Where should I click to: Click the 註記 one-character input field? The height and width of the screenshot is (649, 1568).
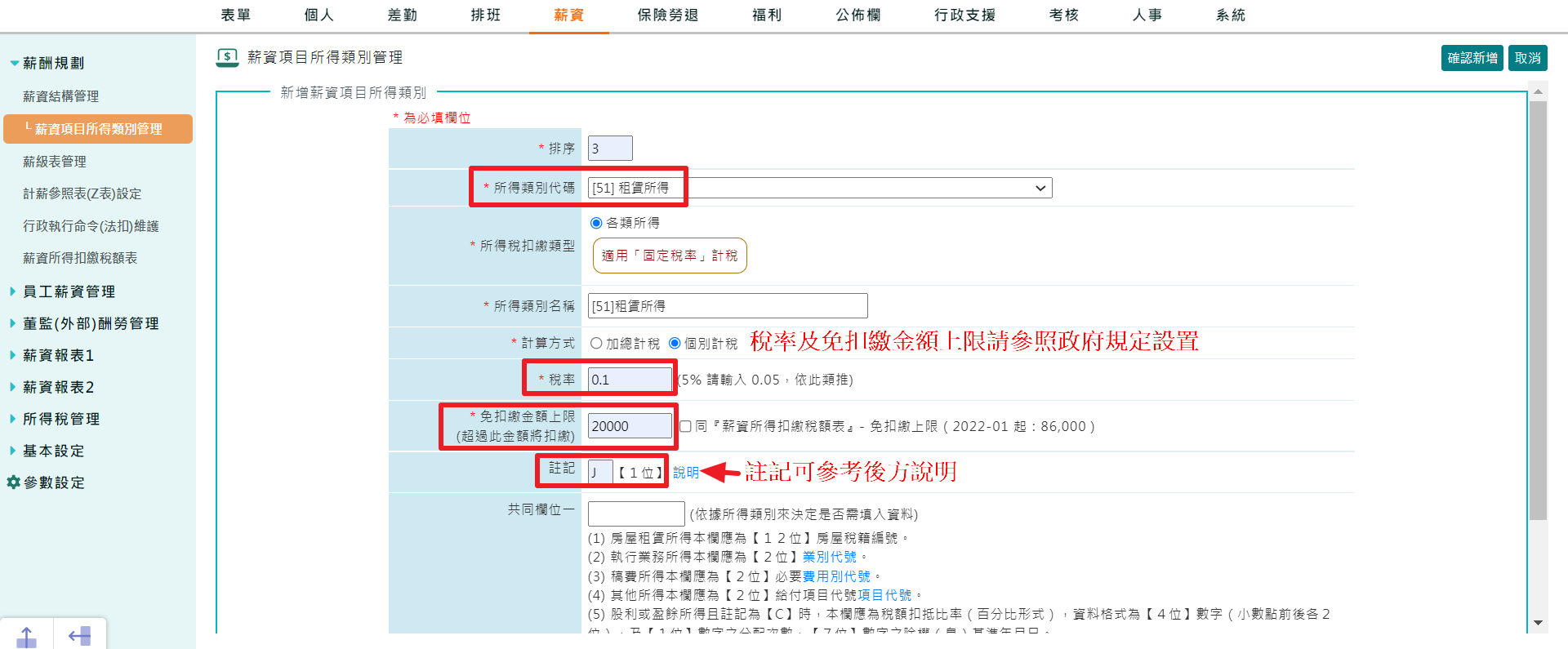pyautogui.click(x=600, y=473)
